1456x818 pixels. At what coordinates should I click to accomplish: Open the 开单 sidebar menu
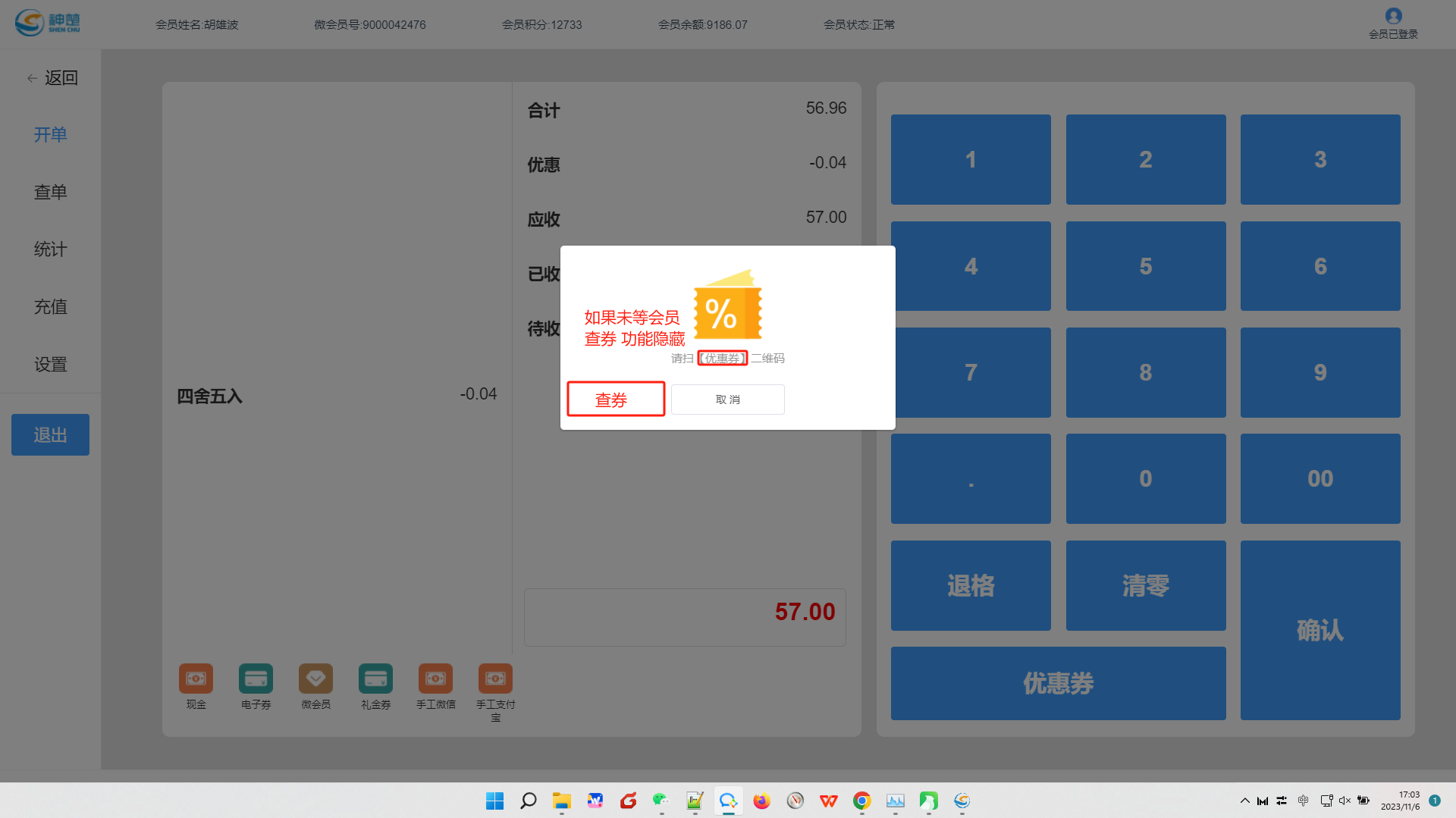pyautogui.click(x=50, y=134)
